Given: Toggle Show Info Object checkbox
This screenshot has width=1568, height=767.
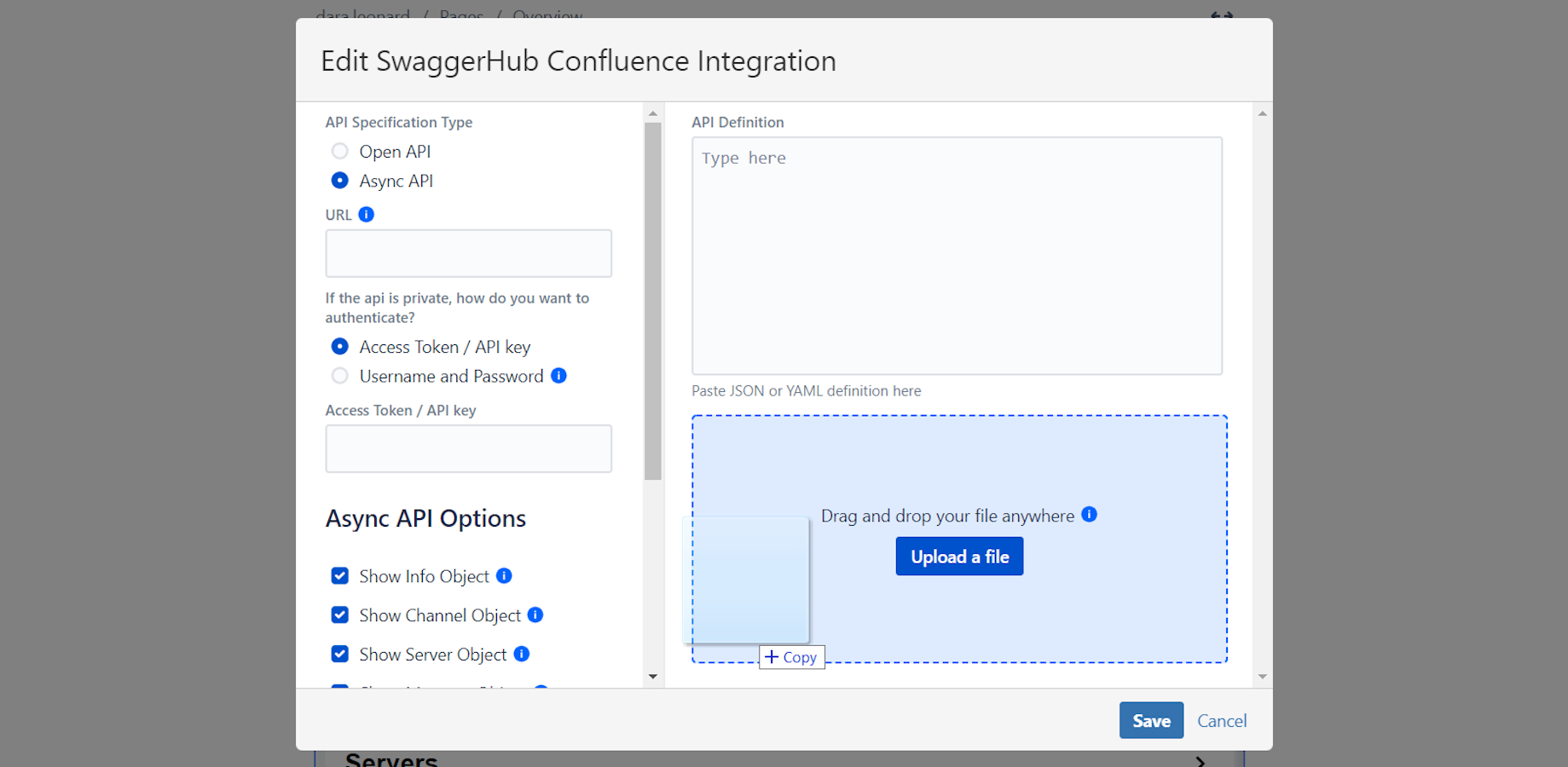Looking at the screenshot, I should click(339, 576).
